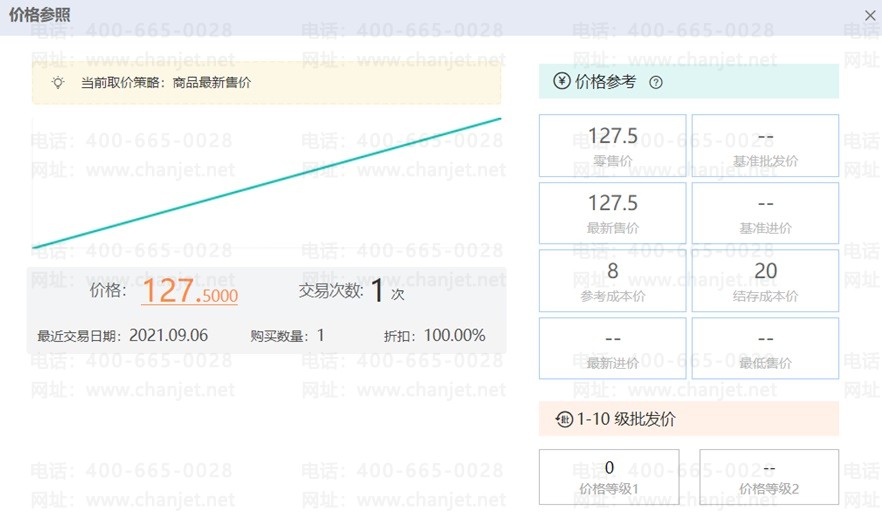Click the 折扣 100.00% value
Image resolution: width=882 pixels, height=518 pixels.
point(454,336)
